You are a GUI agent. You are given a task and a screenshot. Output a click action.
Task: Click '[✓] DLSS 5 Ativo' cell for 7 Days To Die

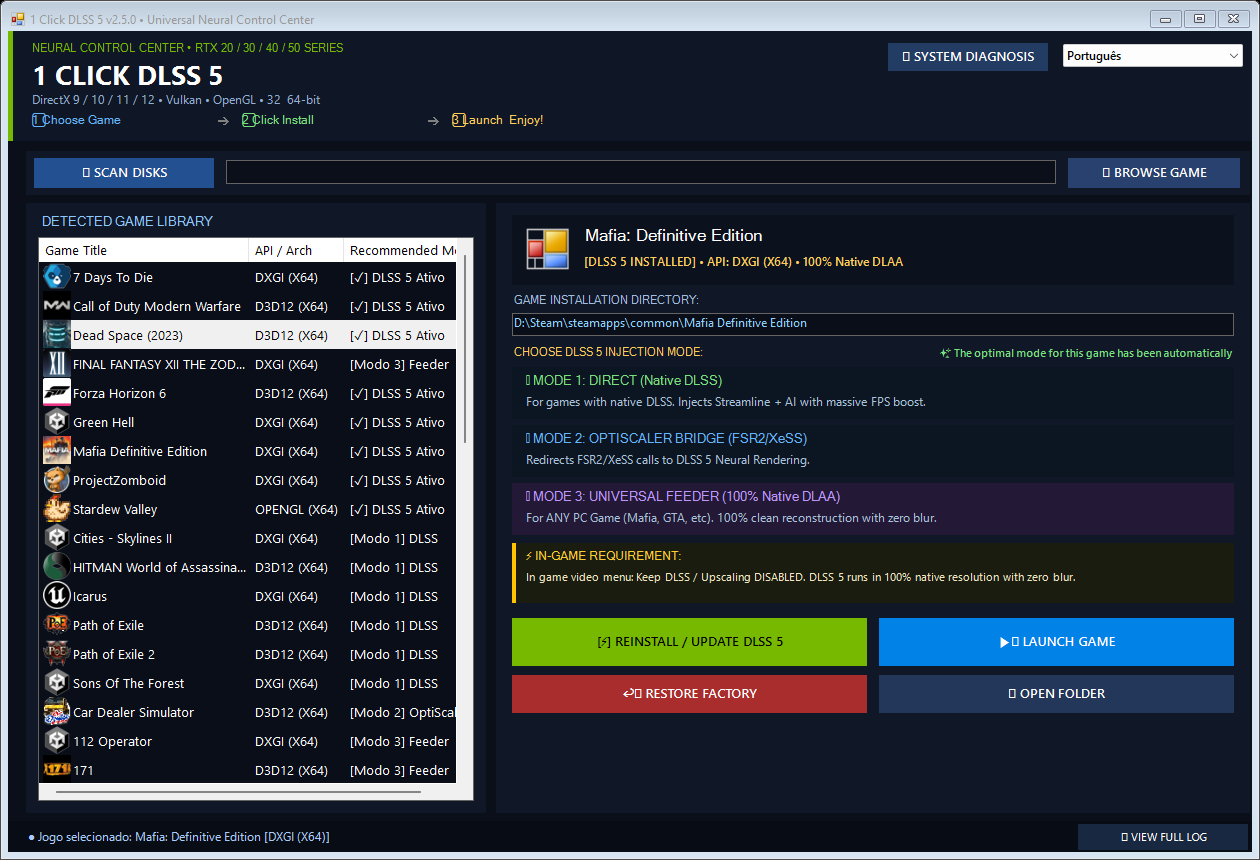click(397, 277)
